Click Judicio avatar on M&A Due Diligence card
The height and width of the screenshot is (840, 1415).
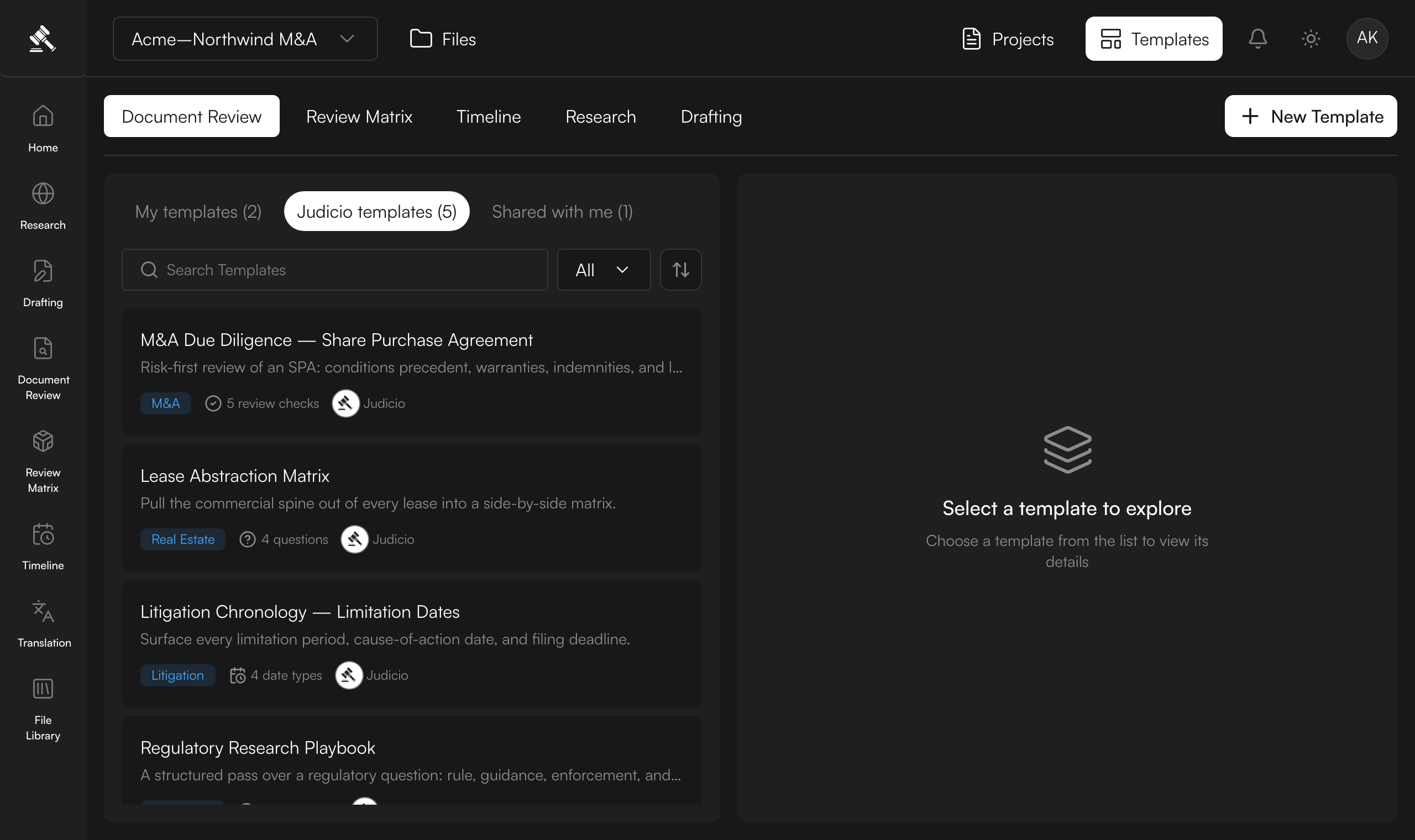(x=345, y=403)
